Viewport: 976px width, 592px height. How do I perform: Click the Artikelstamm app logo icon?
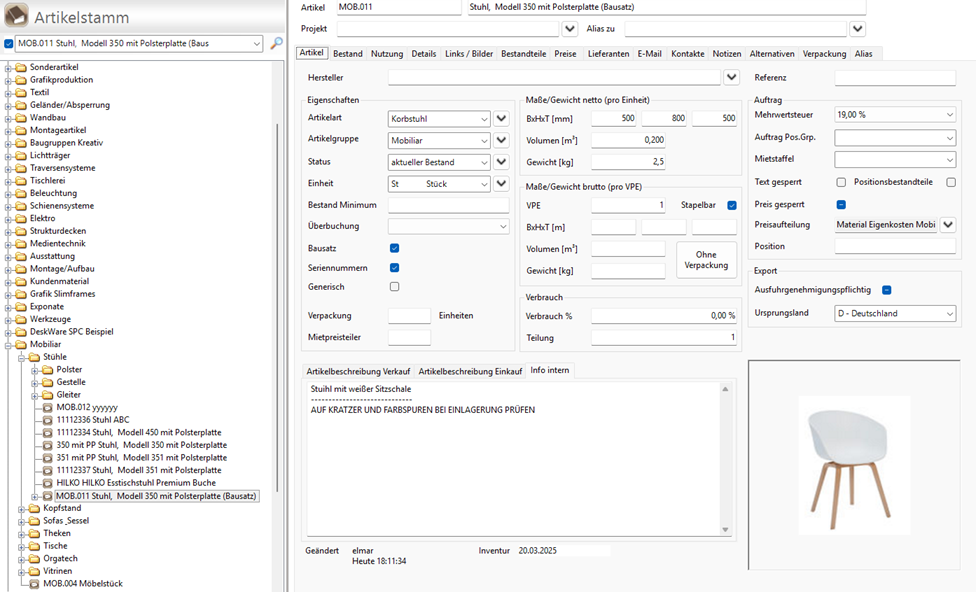click(x=17, y=15)
